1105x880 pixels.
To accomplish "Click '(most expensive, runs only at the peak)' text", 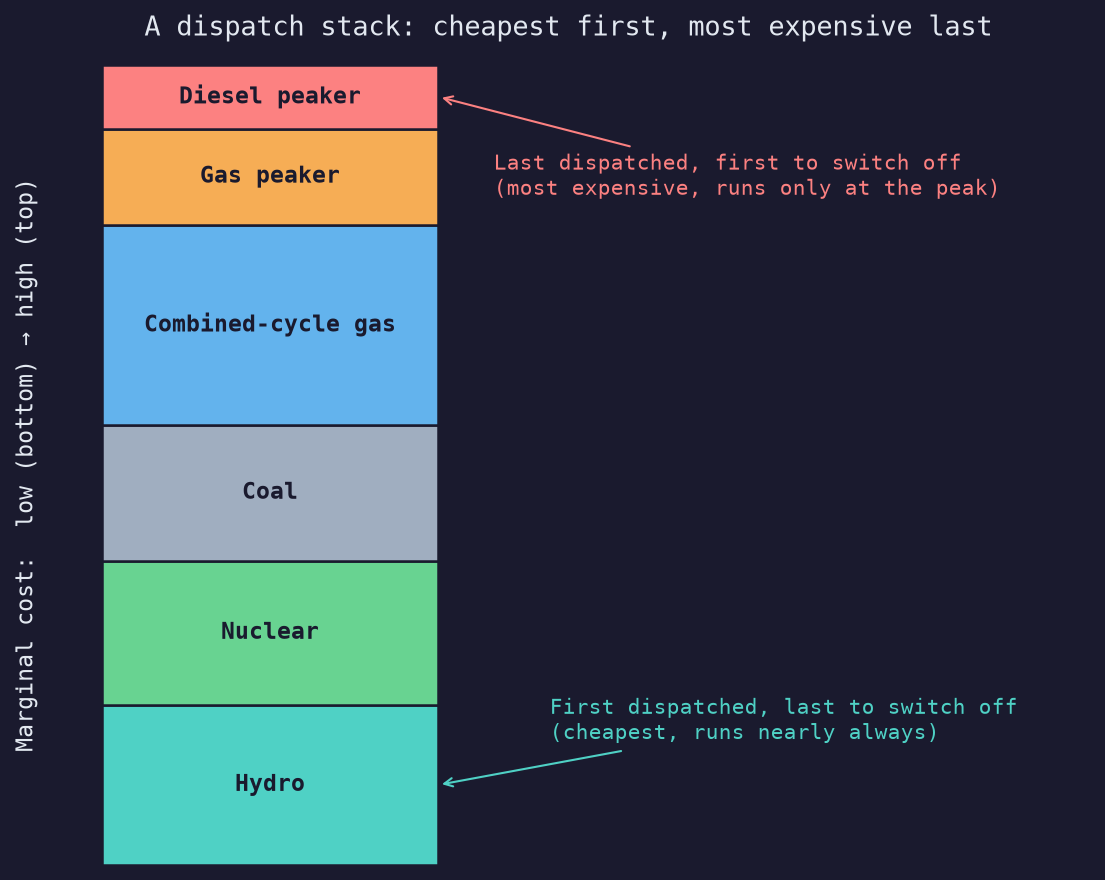I will click(746, 188).
